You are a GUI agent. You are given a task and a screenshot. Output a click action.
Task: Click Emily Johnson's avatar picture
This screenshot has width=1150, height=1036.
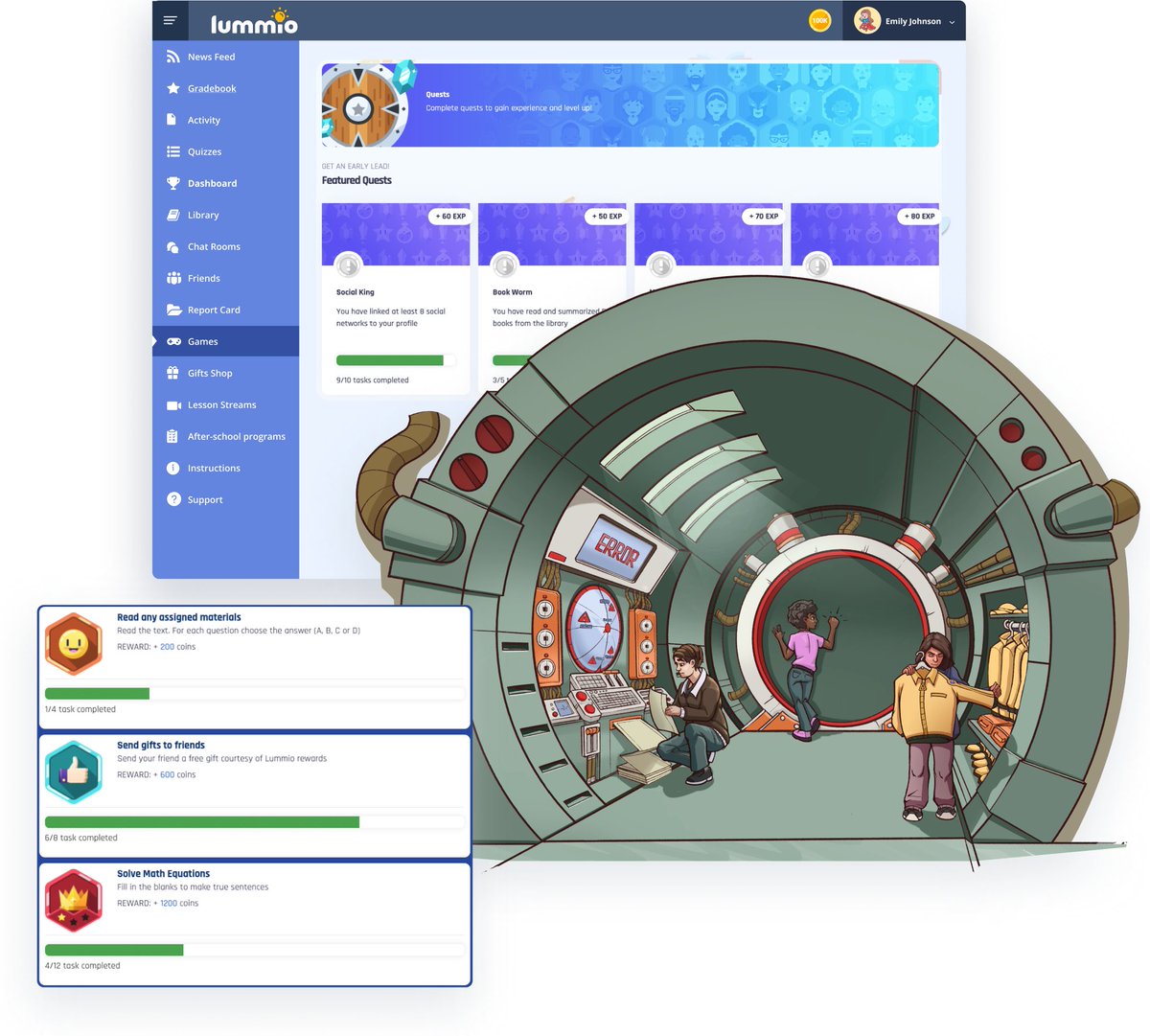coord(867,20)
